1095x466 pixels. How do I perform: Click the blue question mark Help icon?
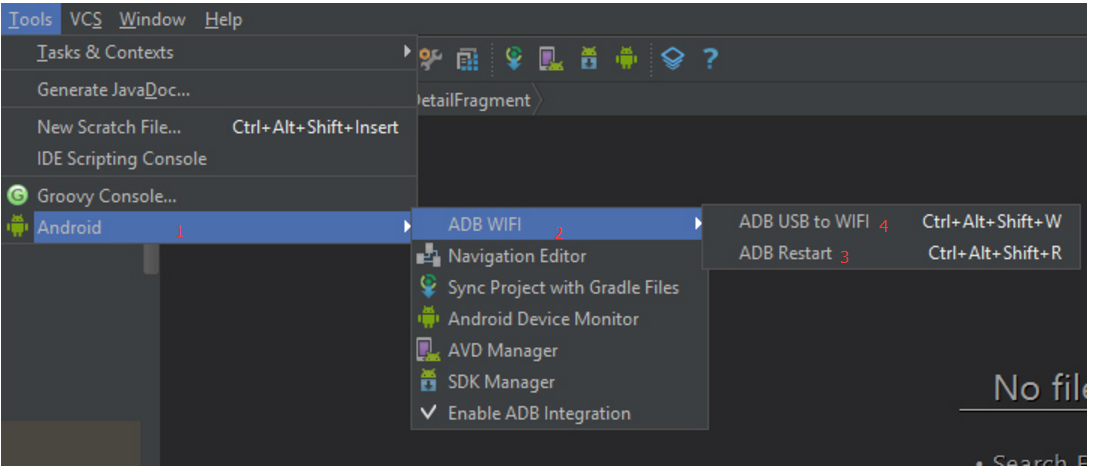click(x=709, y=59)
